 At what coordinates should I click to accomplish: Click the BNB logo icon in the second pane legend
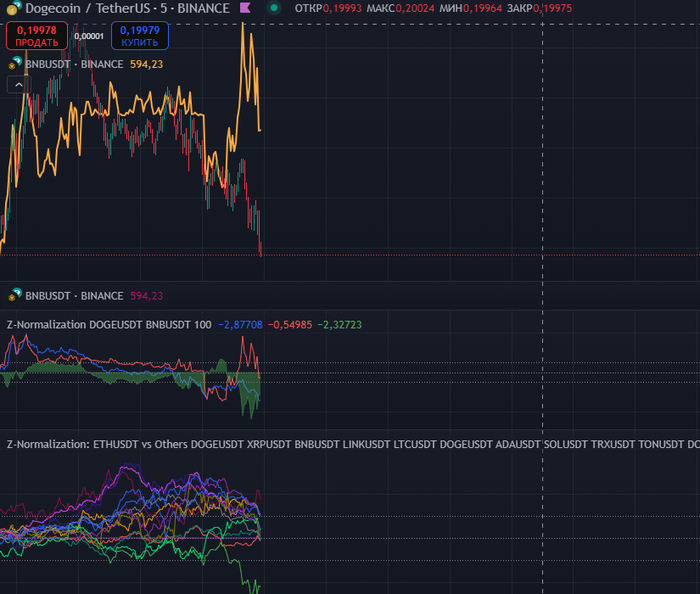[x=15, y=295]
